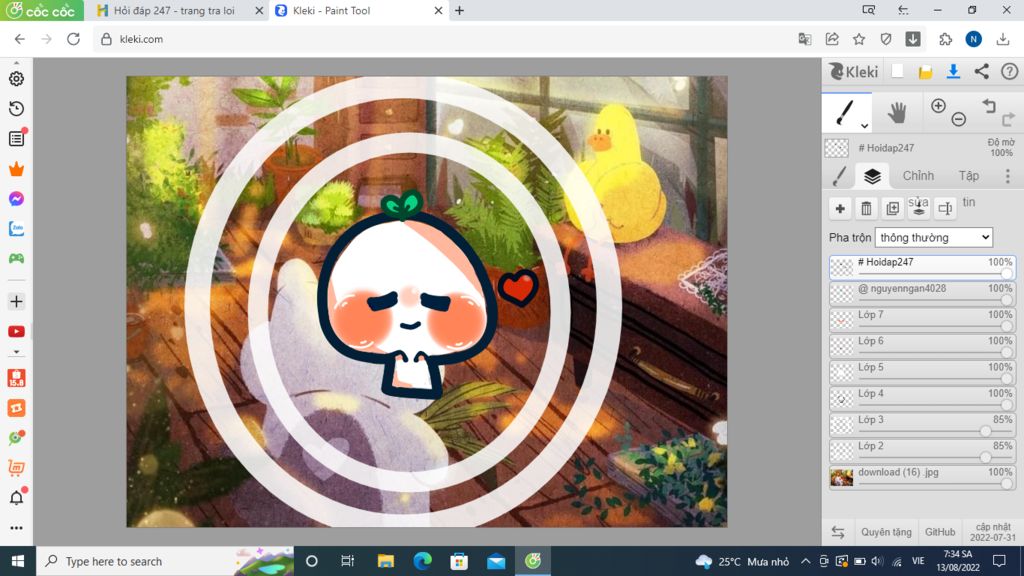Screen dimensions: 1024x576
Task: Switch to the layers tab
Action: [x=872, y=176]
